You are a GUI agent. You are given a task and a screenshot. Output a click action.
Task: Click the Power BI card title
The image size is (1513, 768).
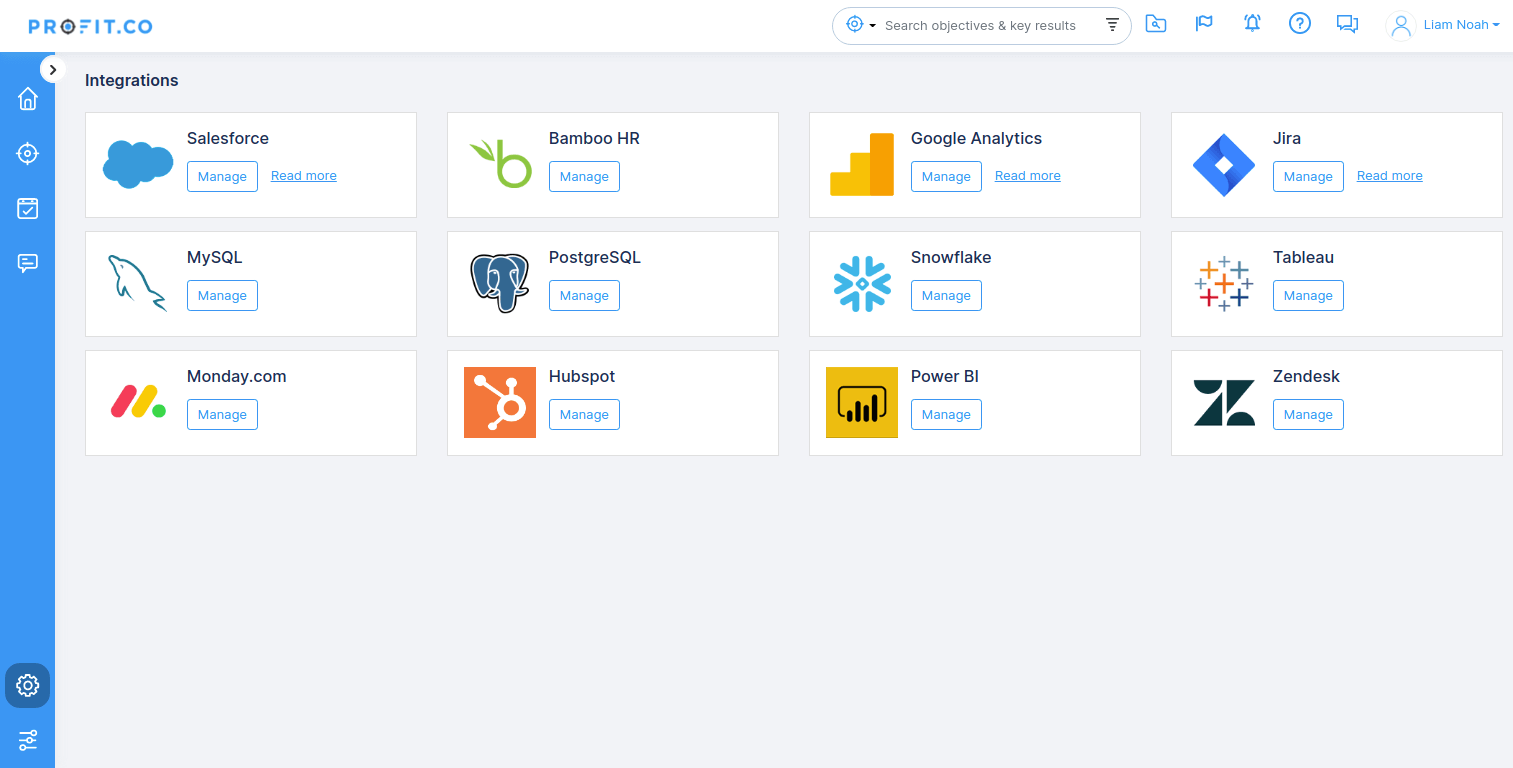(945, 377)
